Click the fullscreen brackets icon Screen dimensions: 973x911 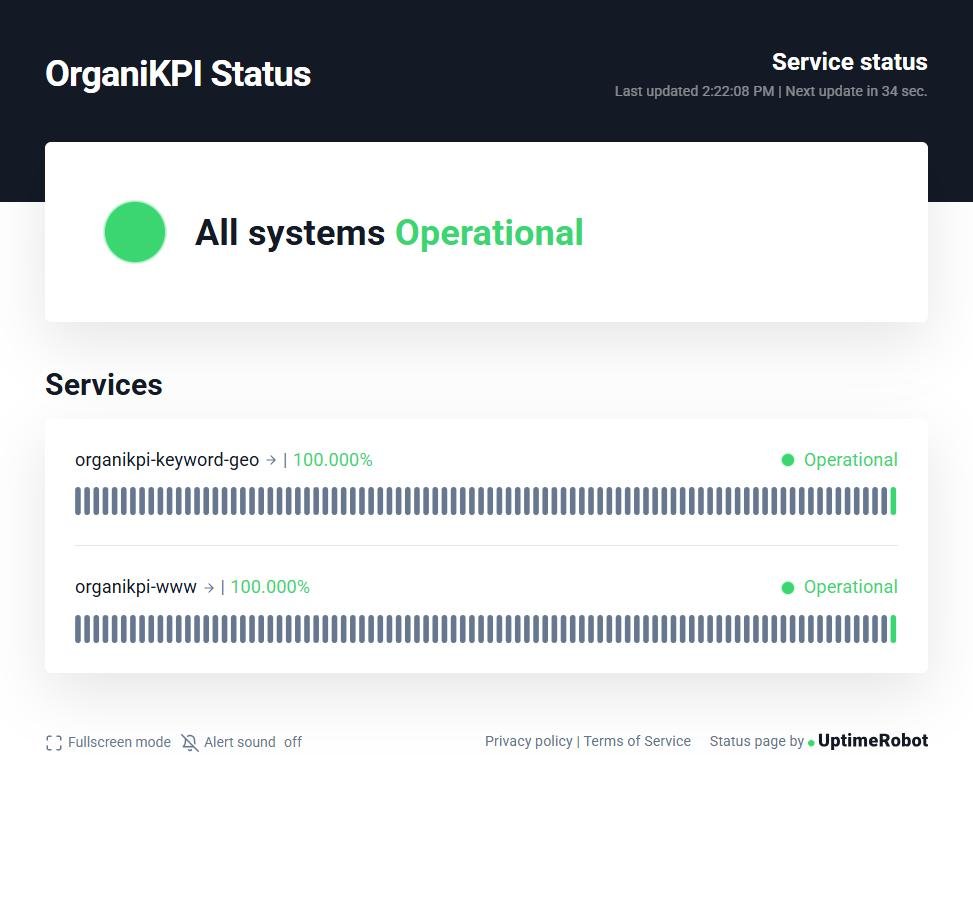[54, 743]
